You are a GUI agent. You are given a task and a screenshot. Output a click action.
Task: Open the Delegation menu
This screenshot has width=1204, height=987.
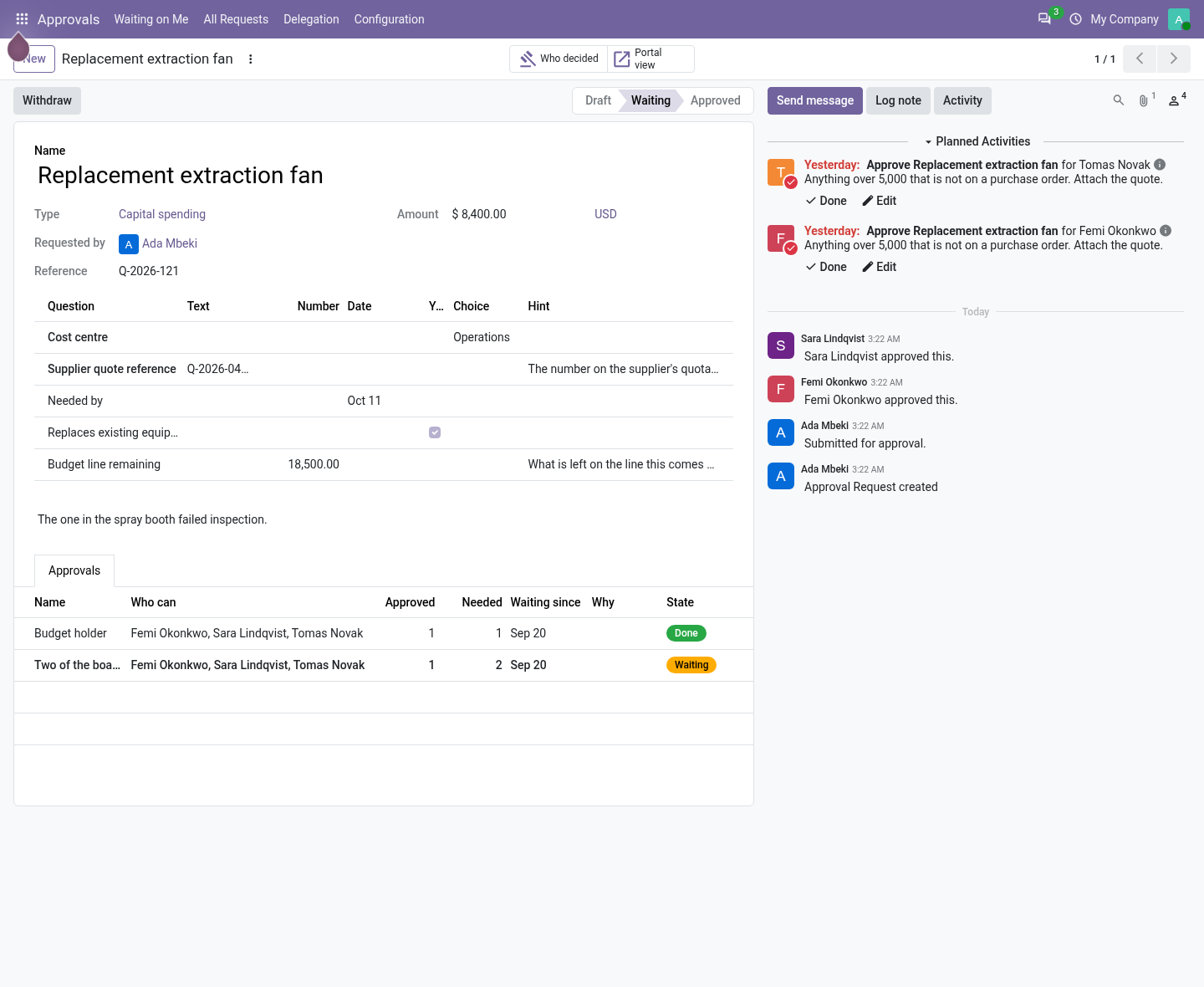[311, 19]
